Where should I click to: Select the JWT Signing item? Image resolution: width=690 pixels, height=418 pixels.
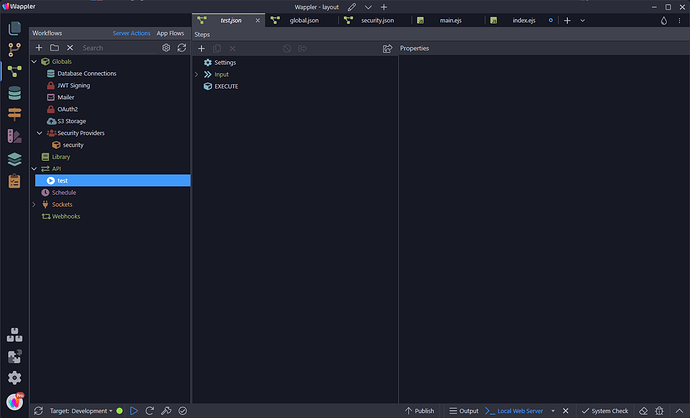tap(73, 85)
